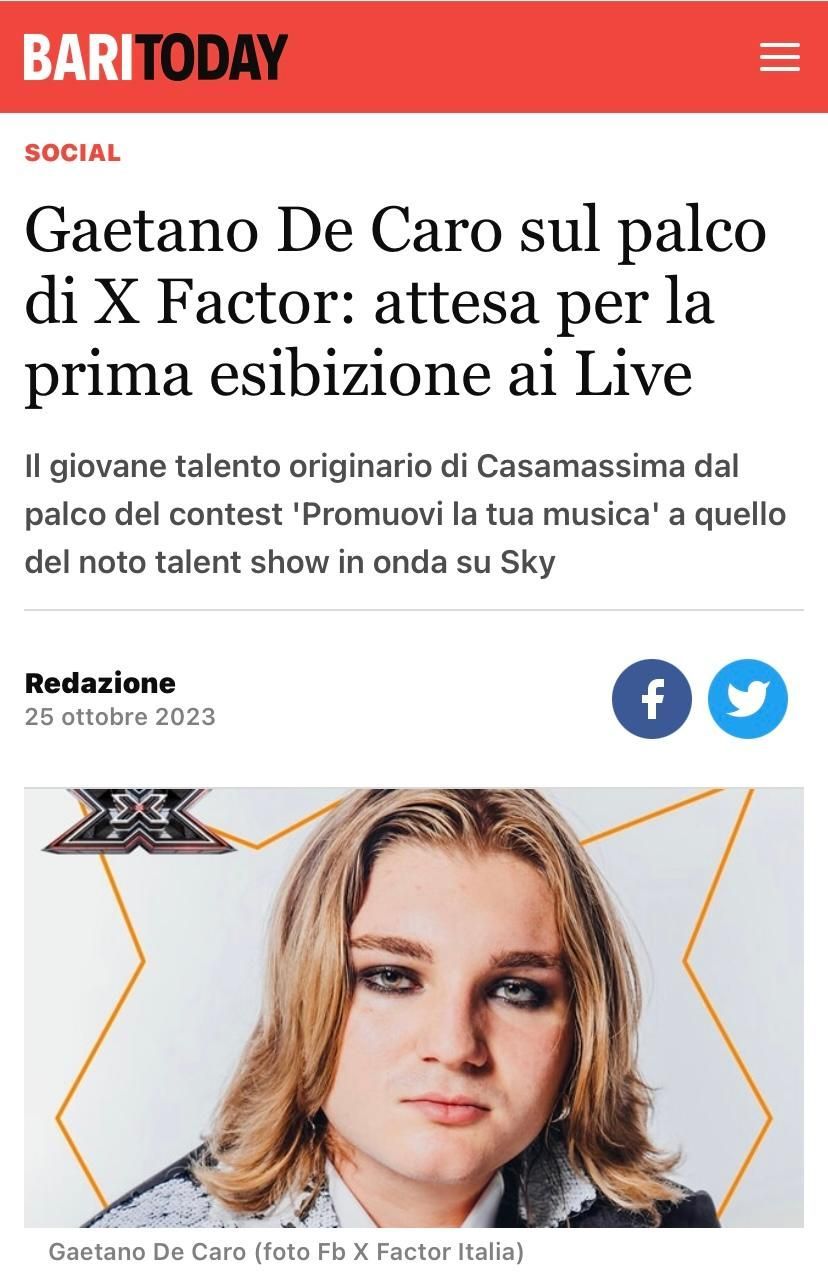Share the article on Facebook
Viewport: 828px width, 1284px height.
(x=652, y=699)
